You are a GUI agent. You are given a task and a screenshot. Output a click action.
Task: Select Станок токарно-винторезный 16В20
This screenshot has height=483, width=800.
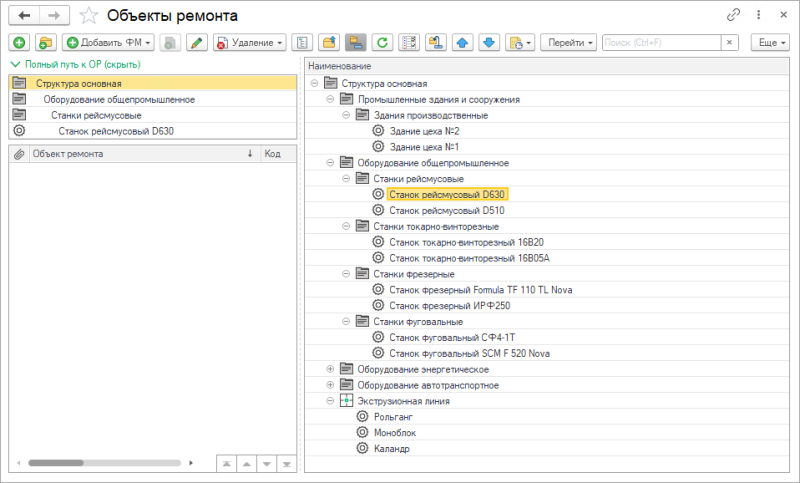coord(466,242)
